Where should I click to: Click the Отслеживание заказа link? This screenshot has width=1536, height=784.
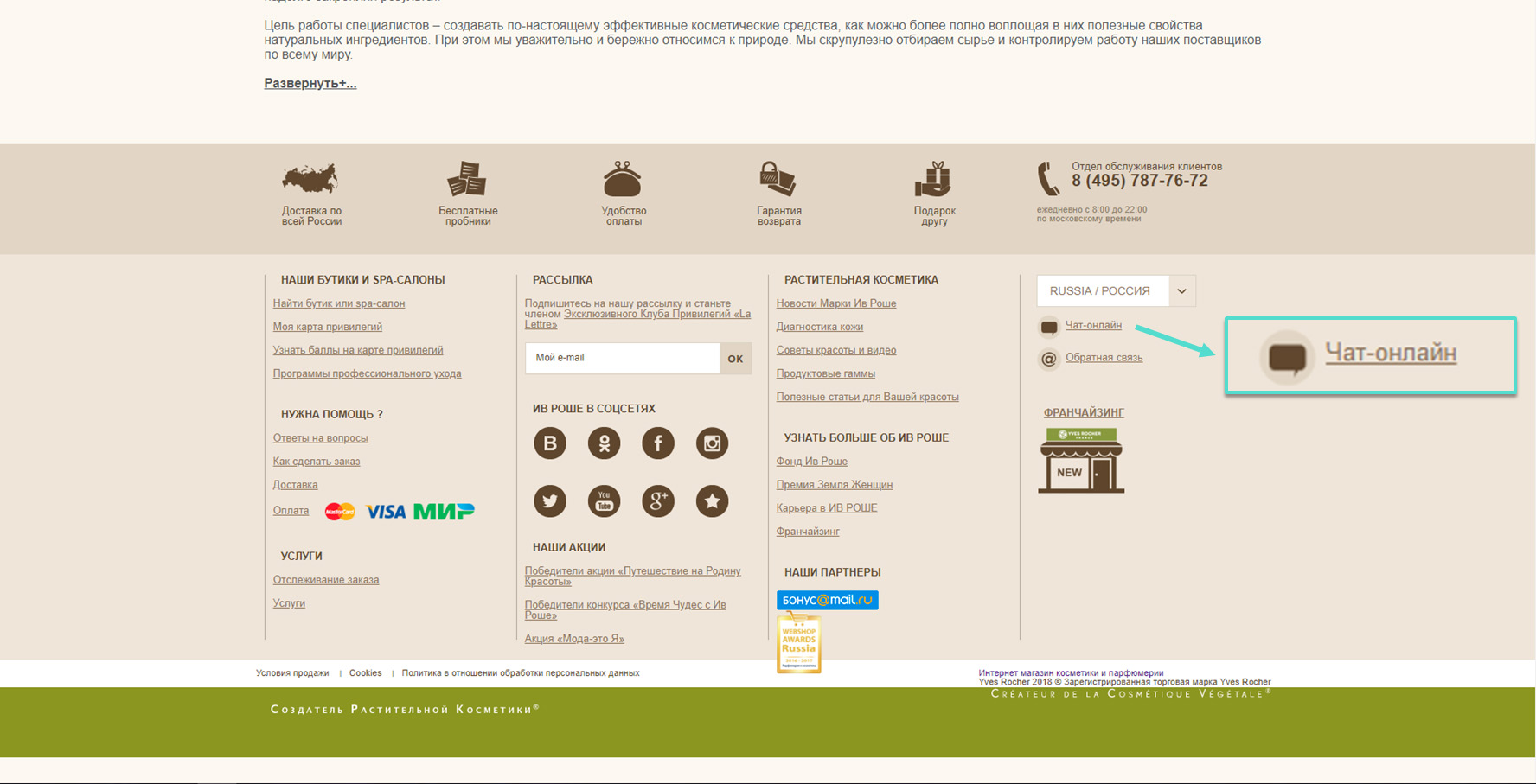click(x=326, y=580)
